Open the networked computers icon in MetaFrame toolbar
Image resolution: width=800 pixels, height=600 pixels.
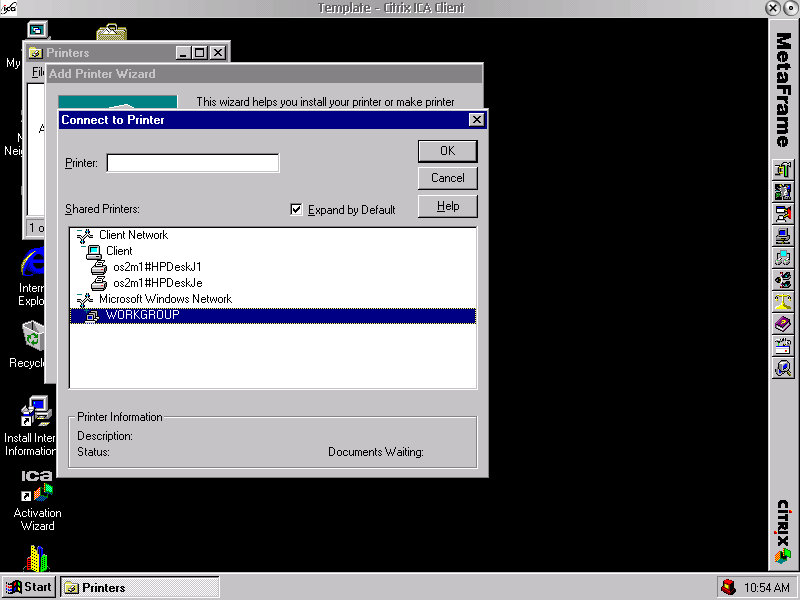(783, 258)
